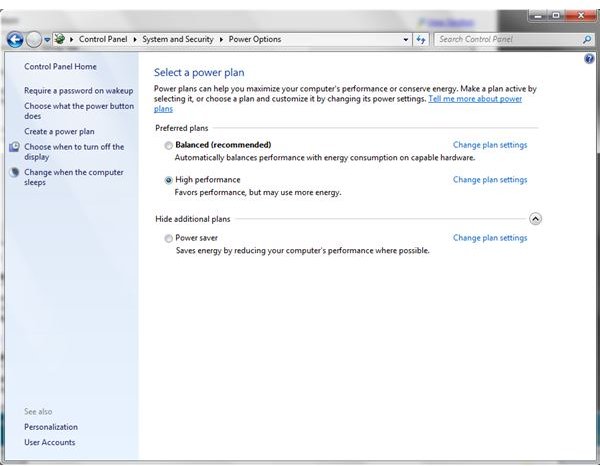The height and width of the screenshot is (466, 600).
Task: Open Change when the computer sleeps
Action: (74, 177)
